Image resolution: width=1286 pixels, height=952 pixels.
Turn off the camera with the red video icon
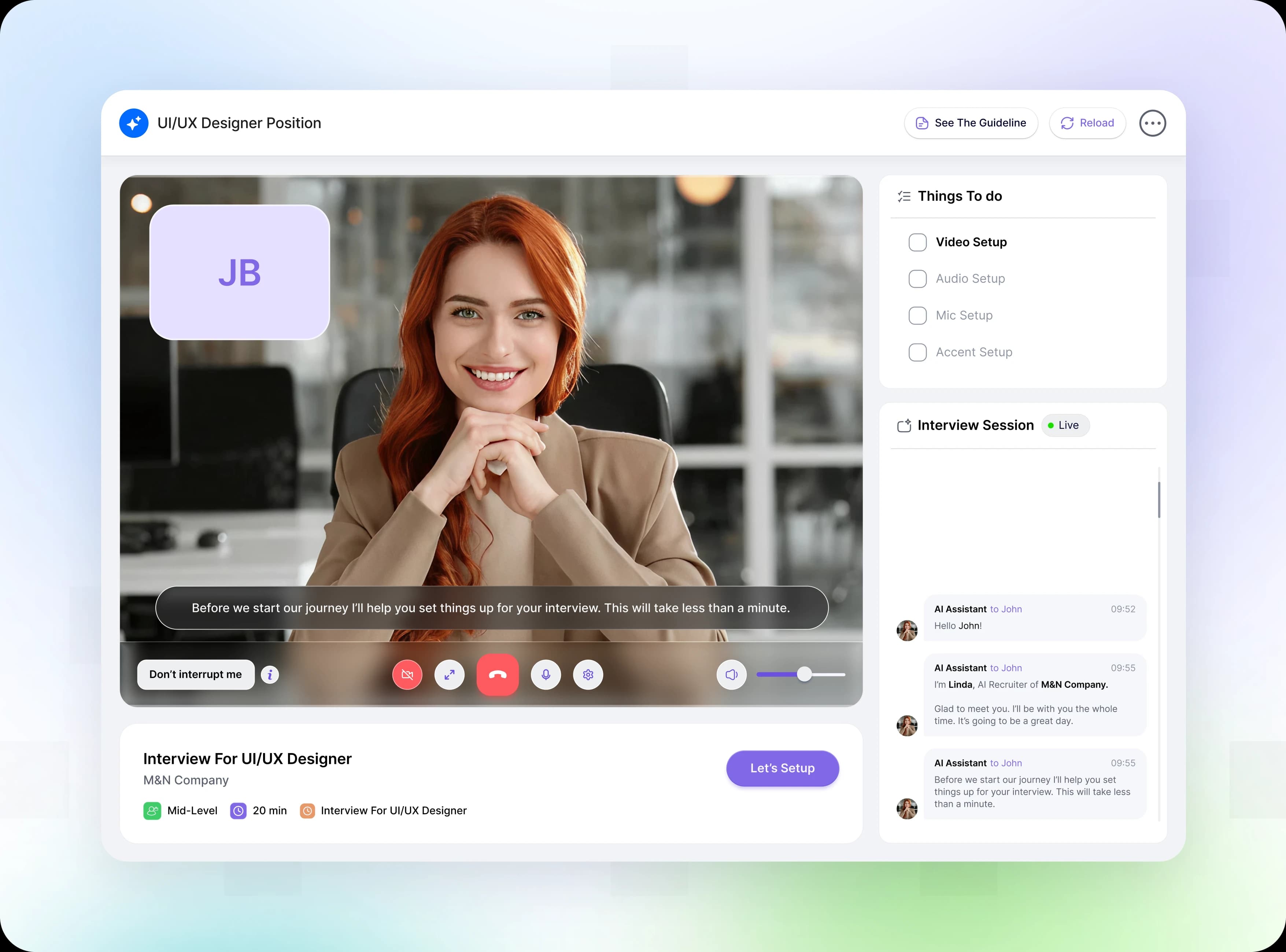[x=407, y=674]
